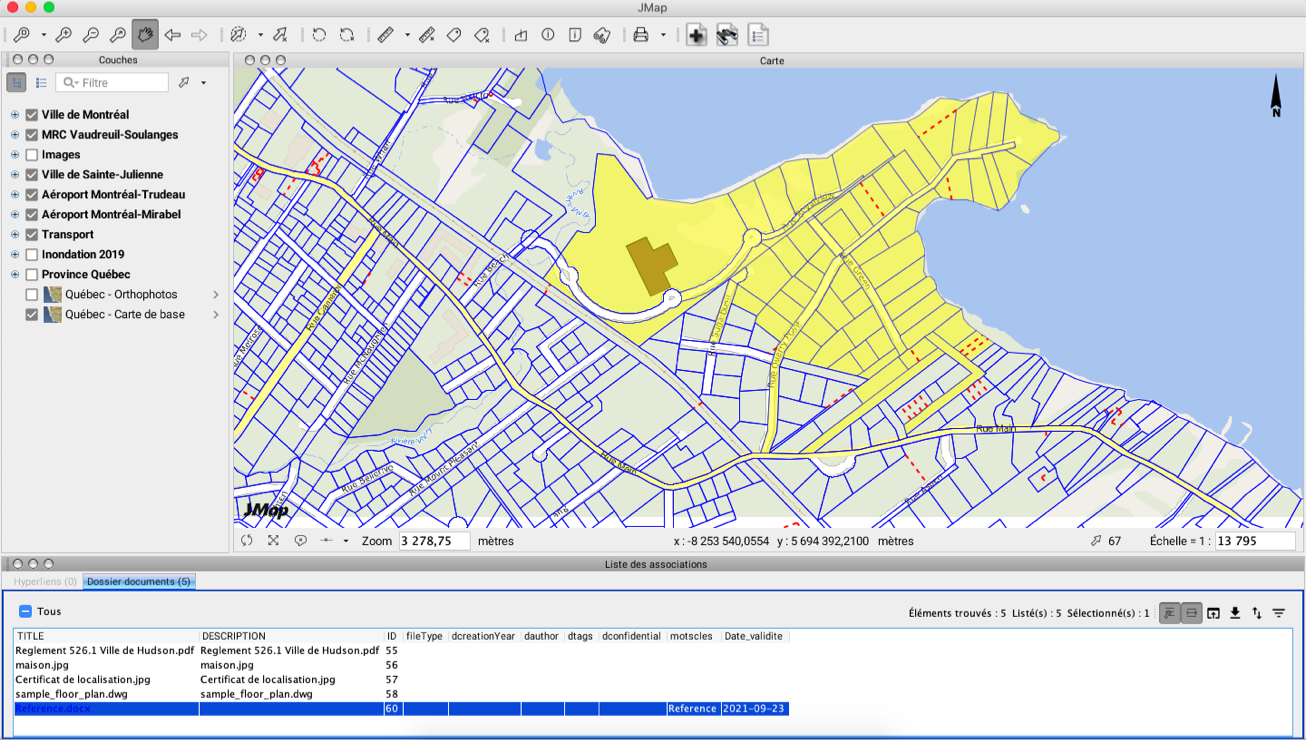The width and height of the screenshot is (1306, 740).
Task: Open the print options dropdown arrow
Action: coord(663,35)
